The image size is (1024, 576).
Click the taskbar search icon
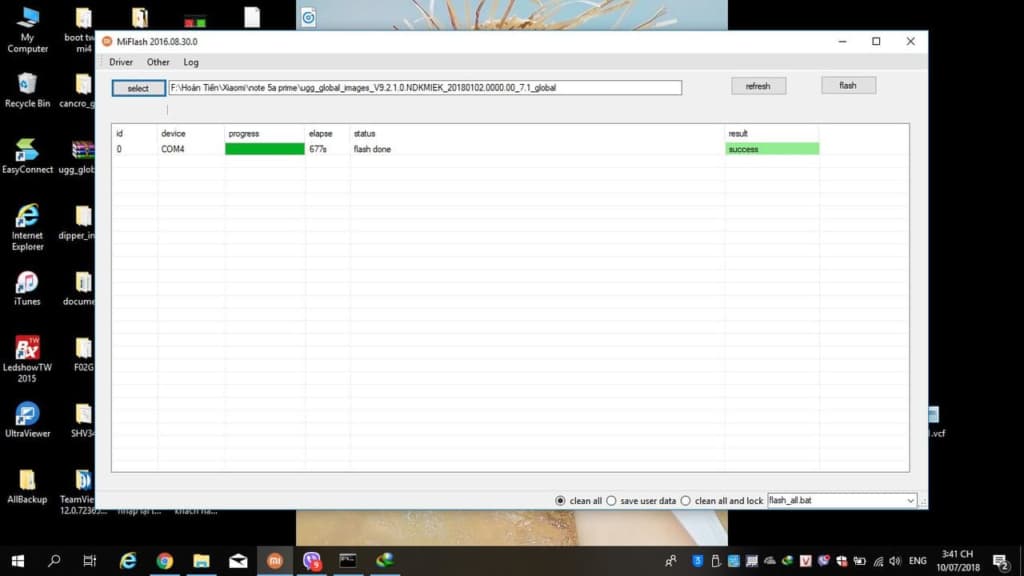pos(54,561)
